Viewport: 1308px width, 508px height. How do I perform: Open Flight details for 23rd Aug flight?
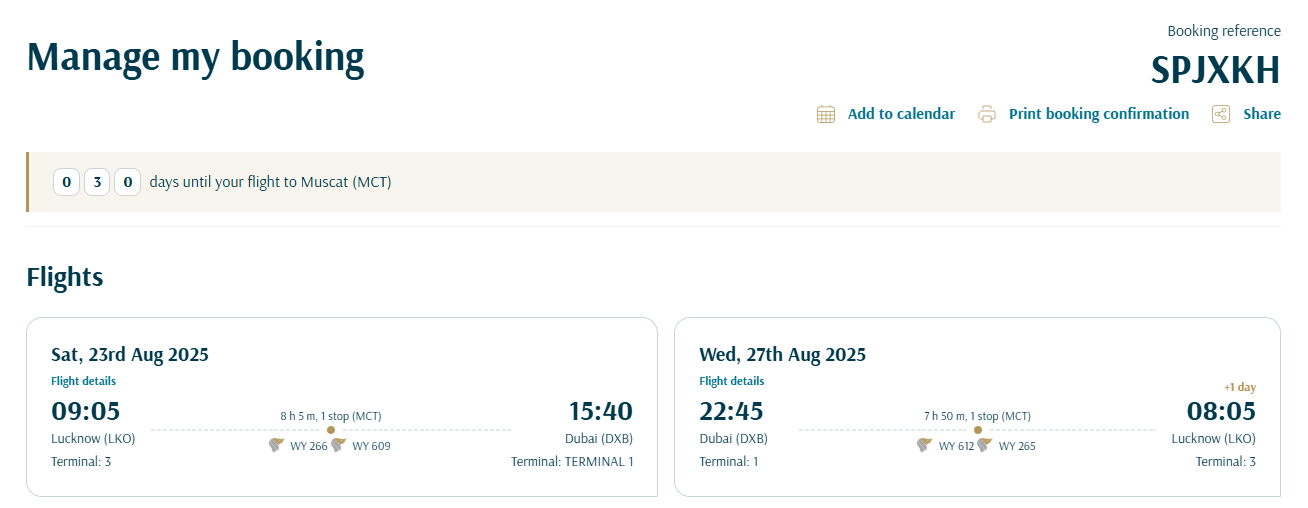[x=84, y=381]
